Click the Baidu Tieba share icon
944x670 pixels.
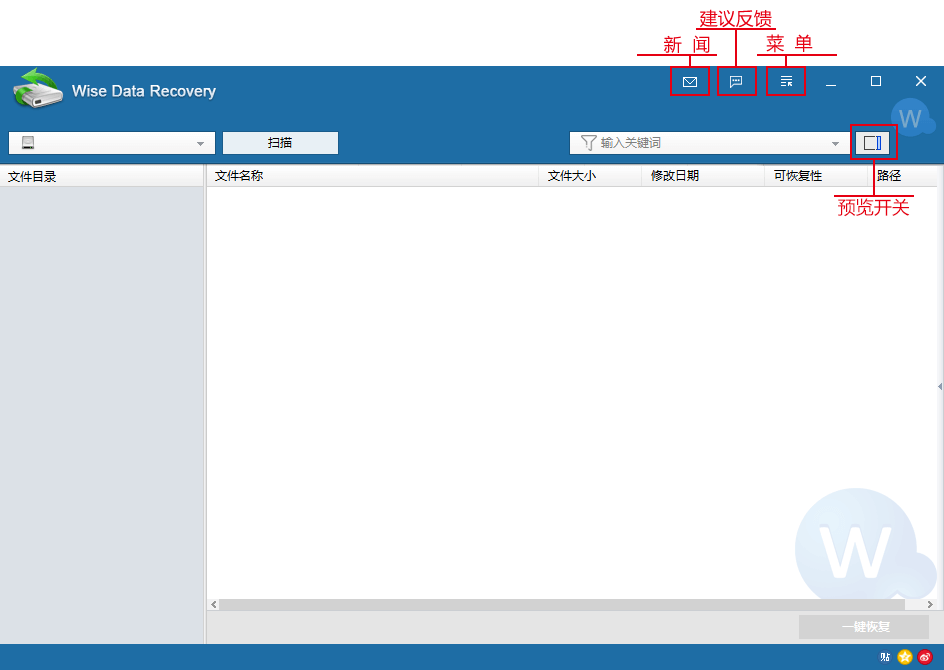(x=885, y=657)
